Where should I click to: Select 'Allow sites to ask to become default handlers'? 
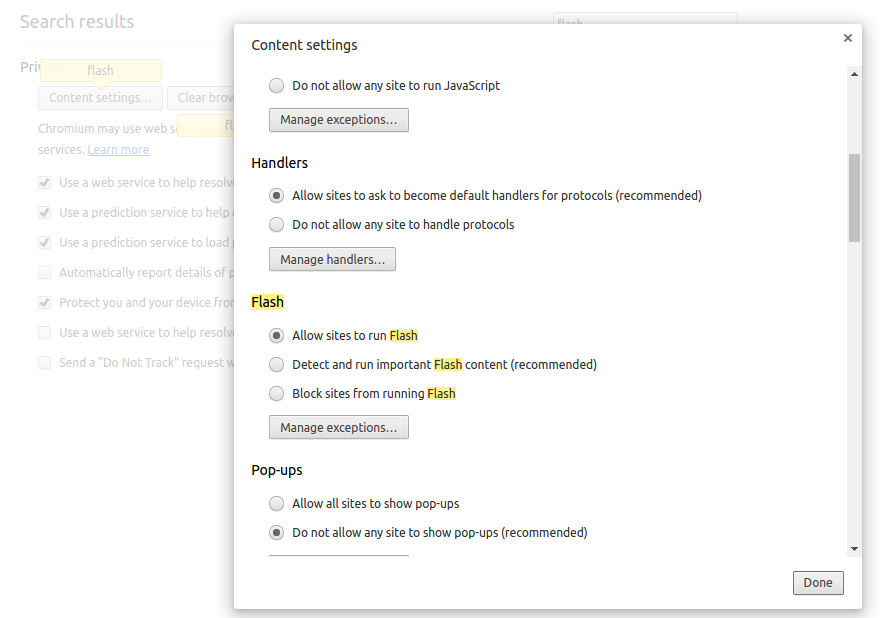tap(276, 196)
